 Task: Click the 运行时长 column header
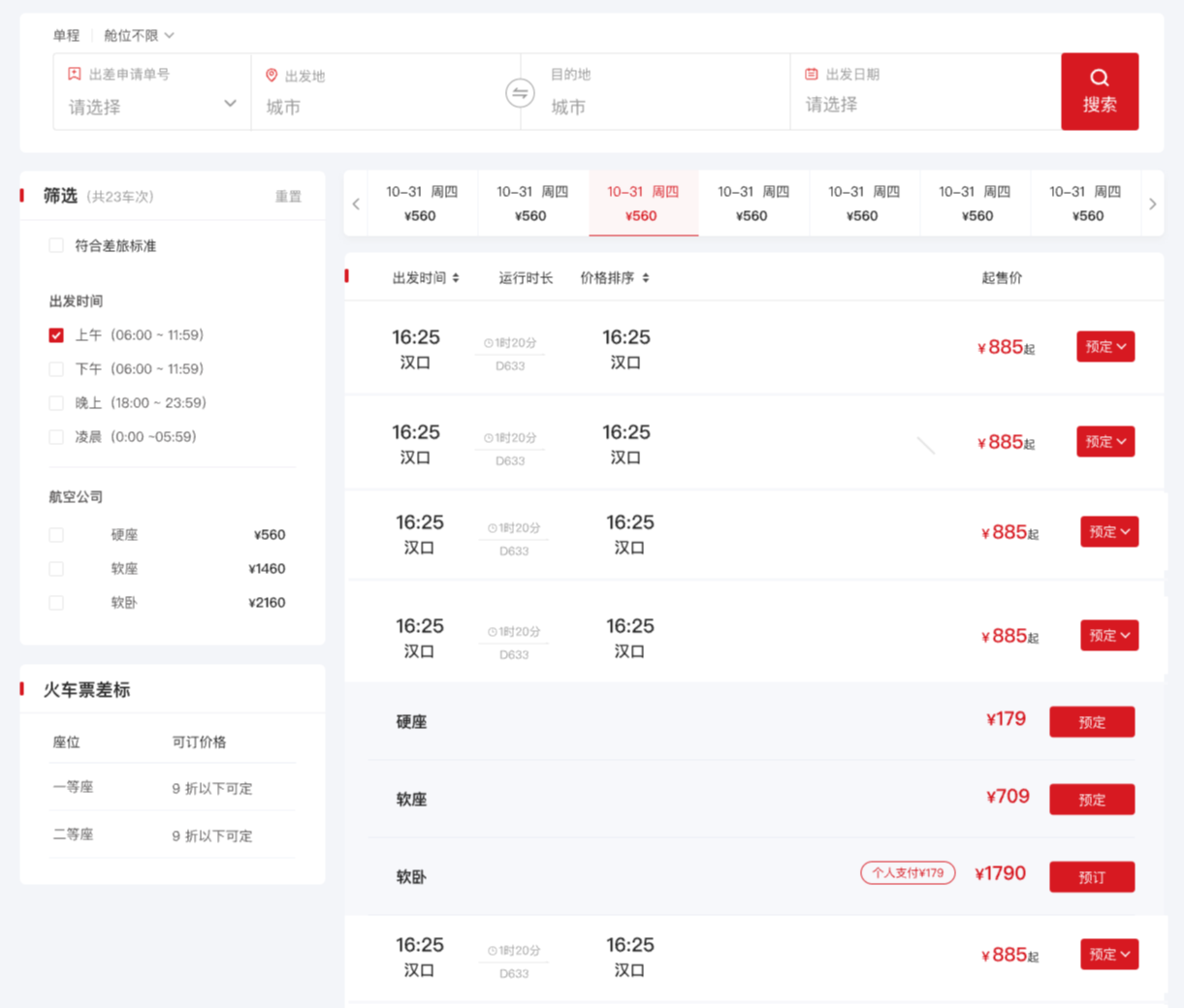tap(526, 278)
